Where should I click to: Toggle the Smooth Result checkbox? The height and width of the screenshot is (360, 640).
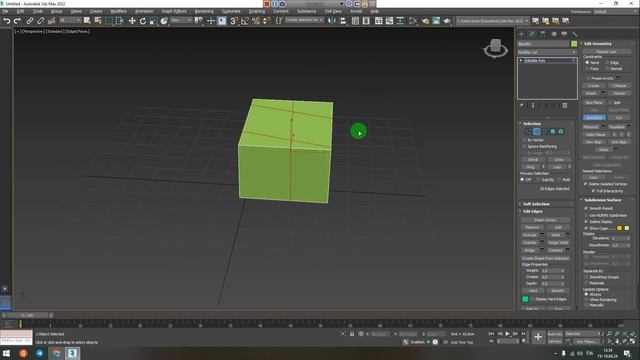click(x=586, y=208)
